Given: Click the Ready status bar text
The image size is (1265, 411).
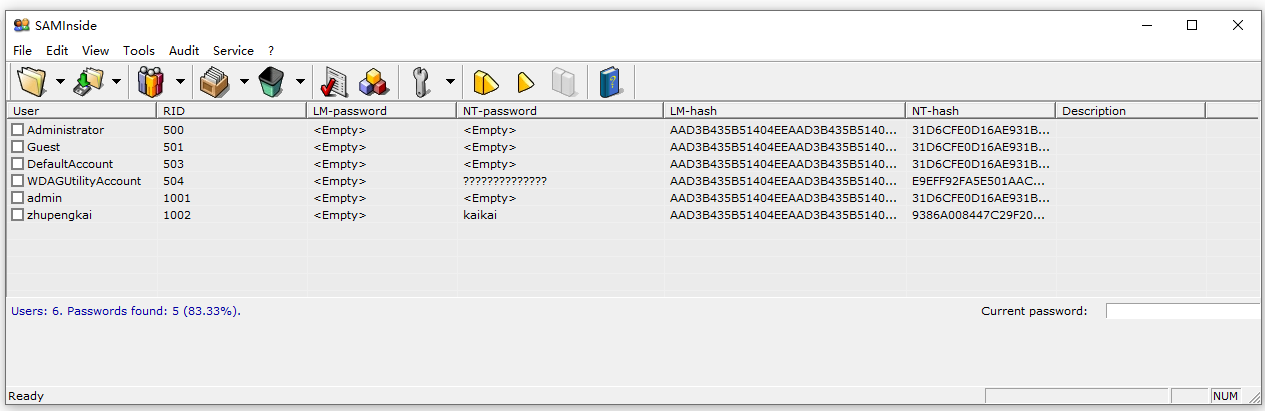Looking at the screenshot, I should click(x=26, y=396).
